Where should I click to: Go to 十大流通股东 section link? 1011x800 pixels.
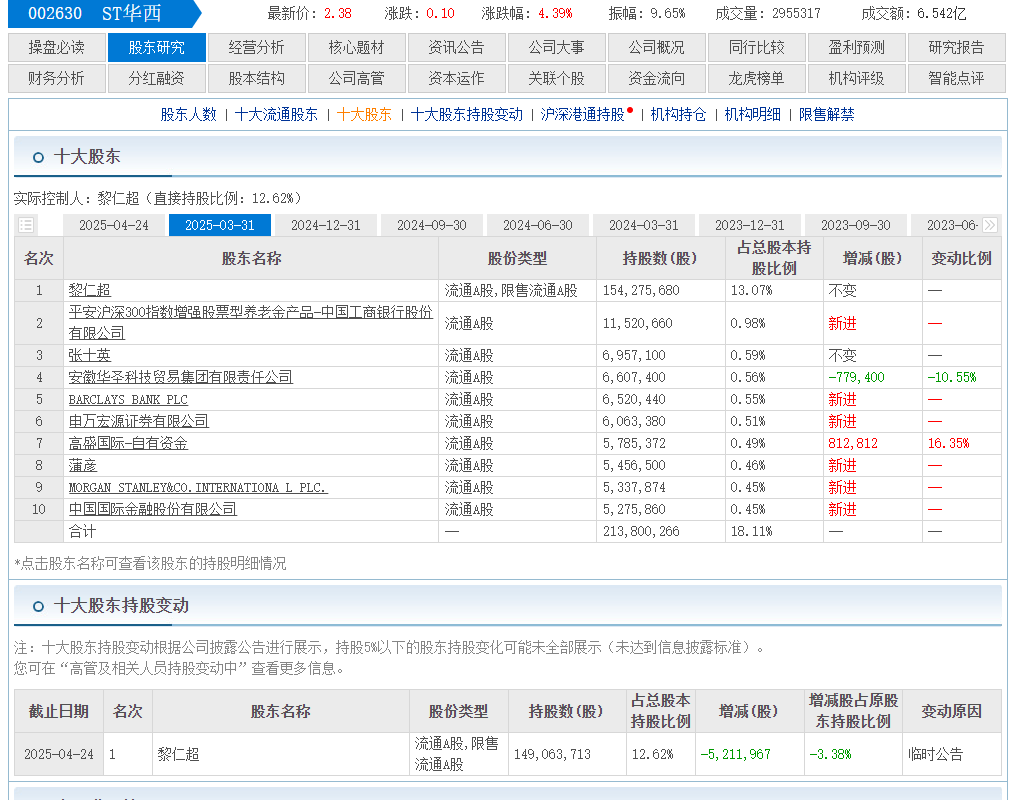276,114
